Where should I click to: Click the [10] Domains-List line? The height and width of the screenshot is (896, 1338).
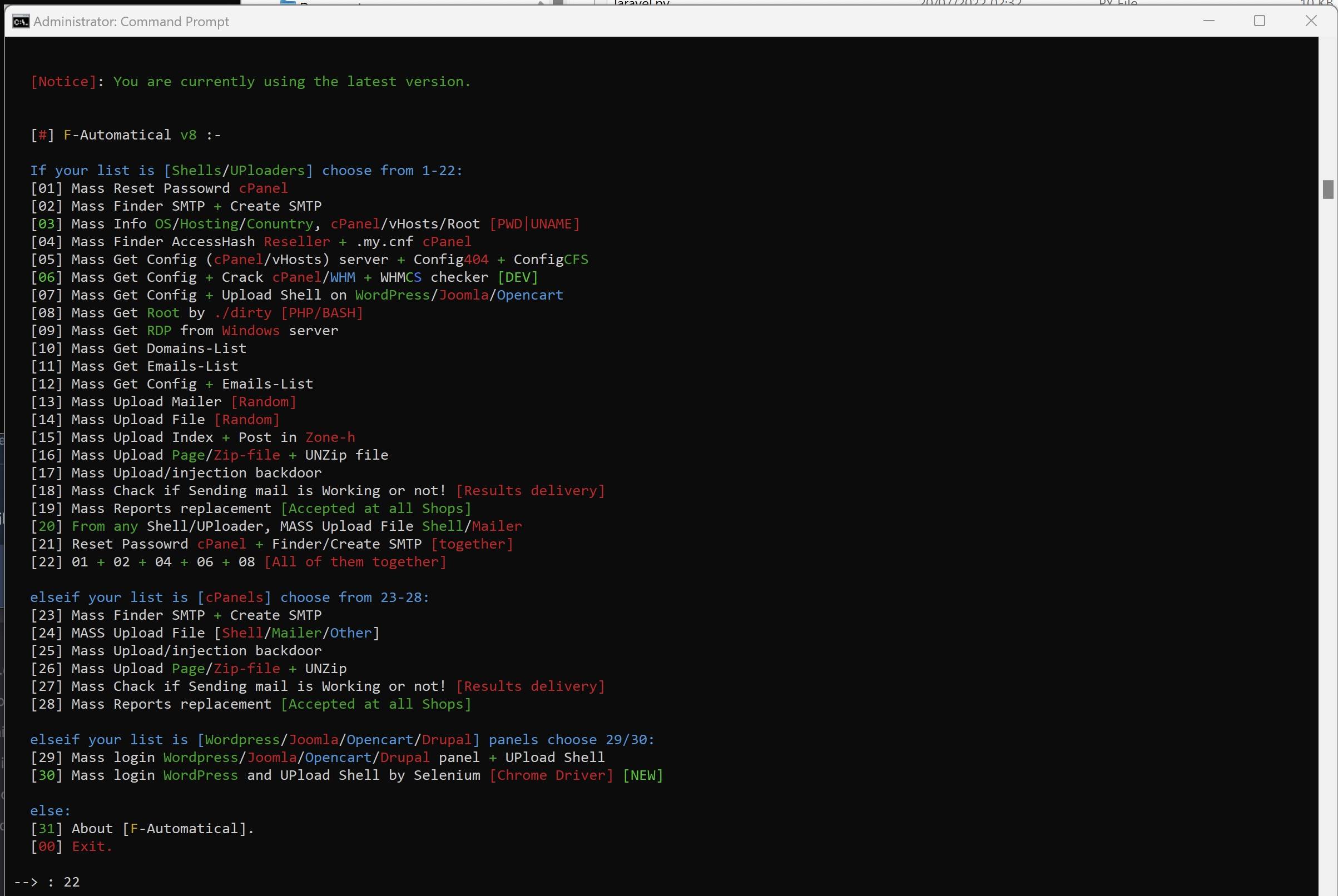(x=138, y=348)
